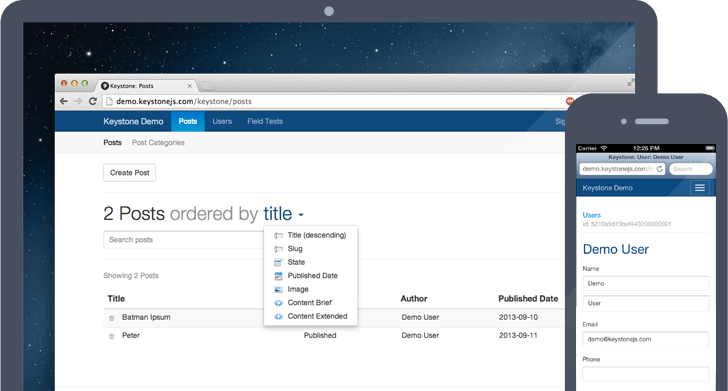The image size is (728, 391).
Task: Click the picture icon beside Image
Action: 278,289
